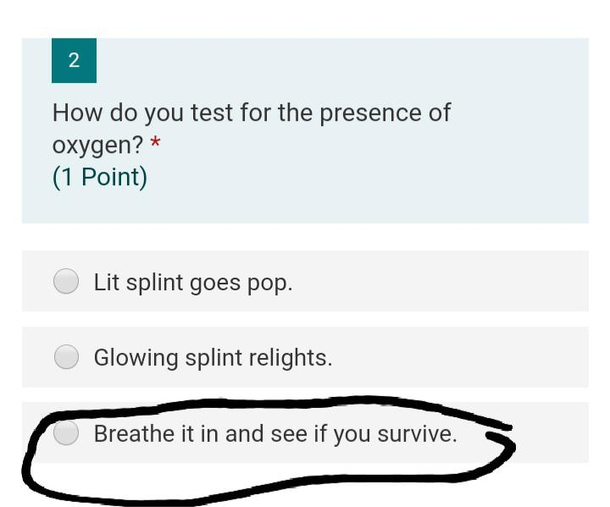The image size is (610, 507).
Task: Select the 'Lit splint goes pop.' radio button
Action: pos(66,282)
